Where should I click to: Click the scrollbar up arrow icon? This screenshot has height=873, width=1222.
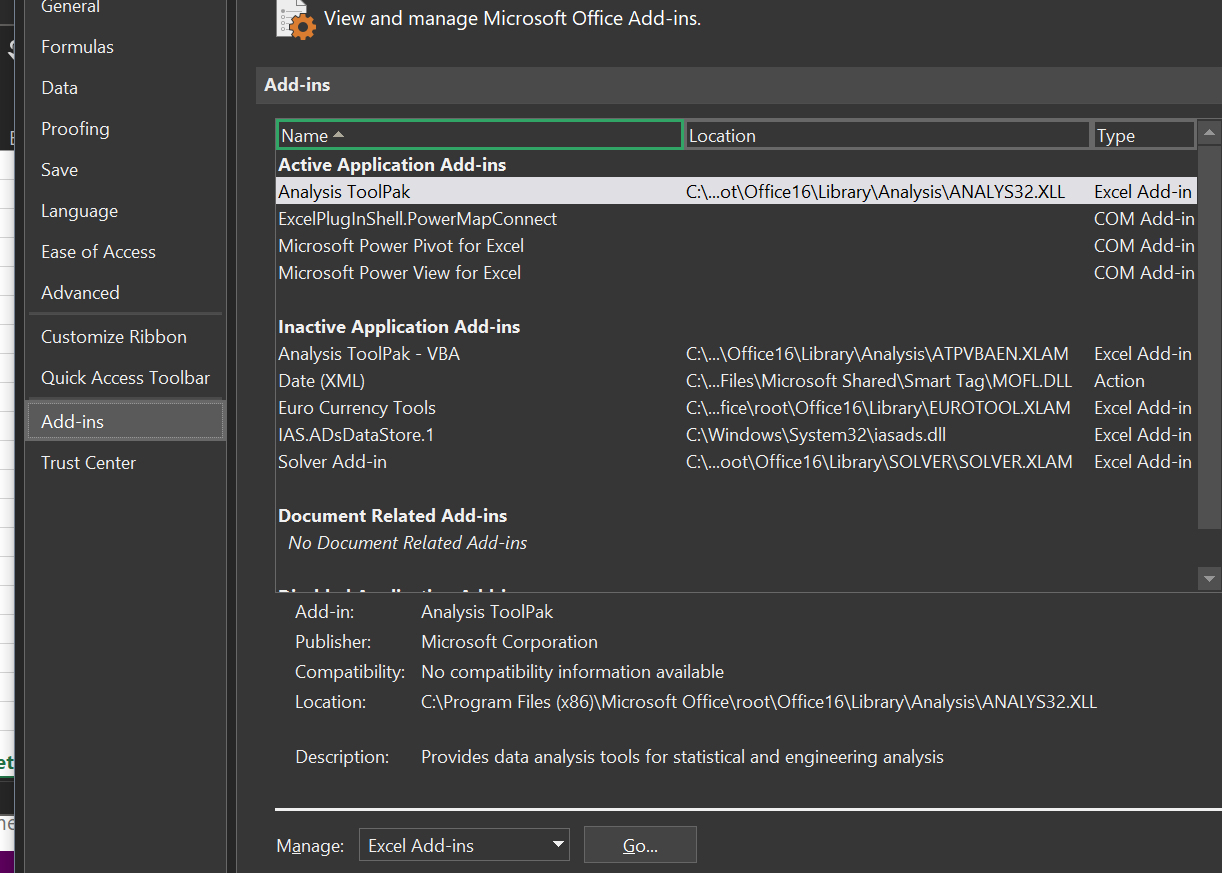1209,131
